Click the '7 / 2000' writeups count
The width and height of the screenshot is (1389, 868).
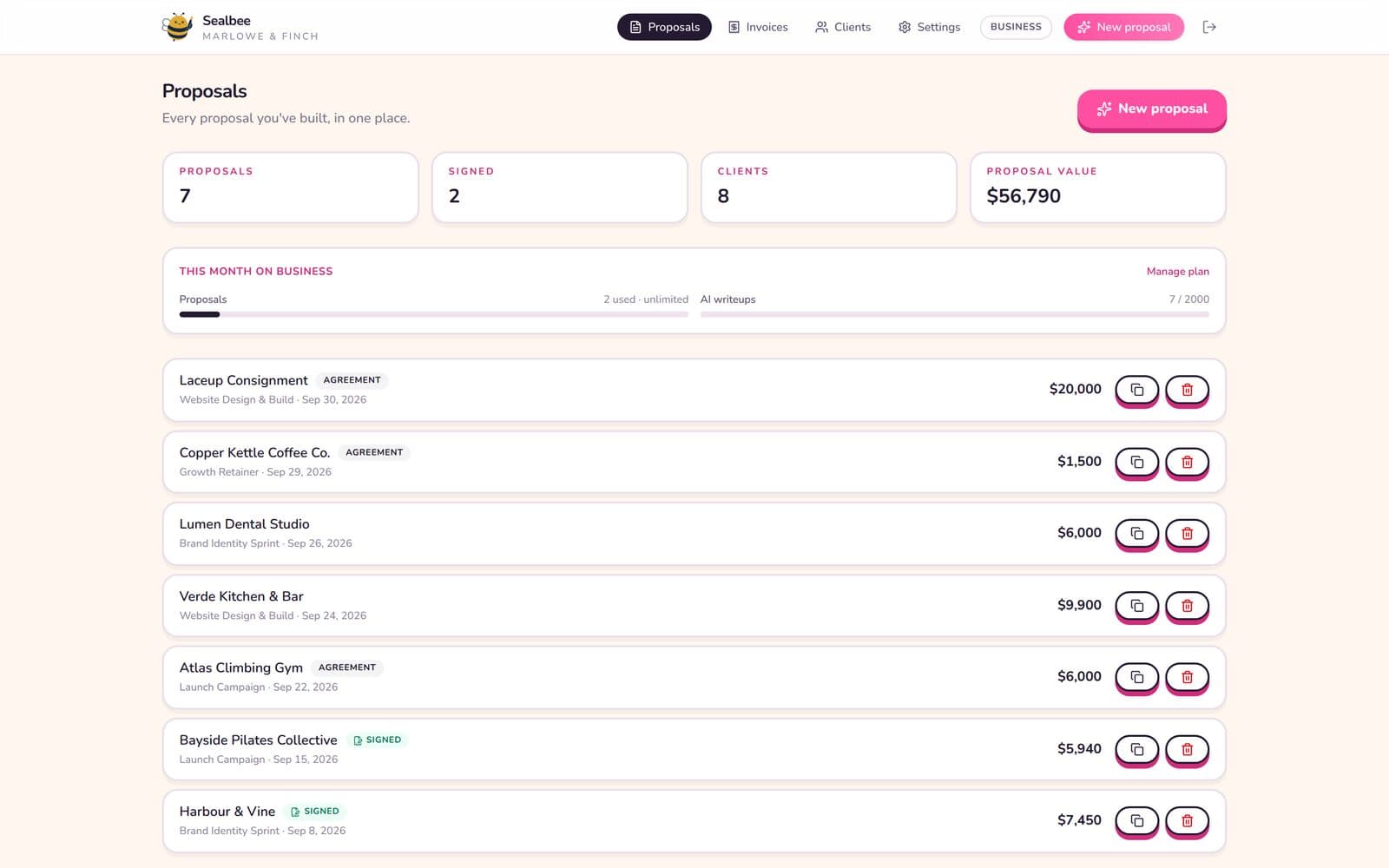point(1188,299)
